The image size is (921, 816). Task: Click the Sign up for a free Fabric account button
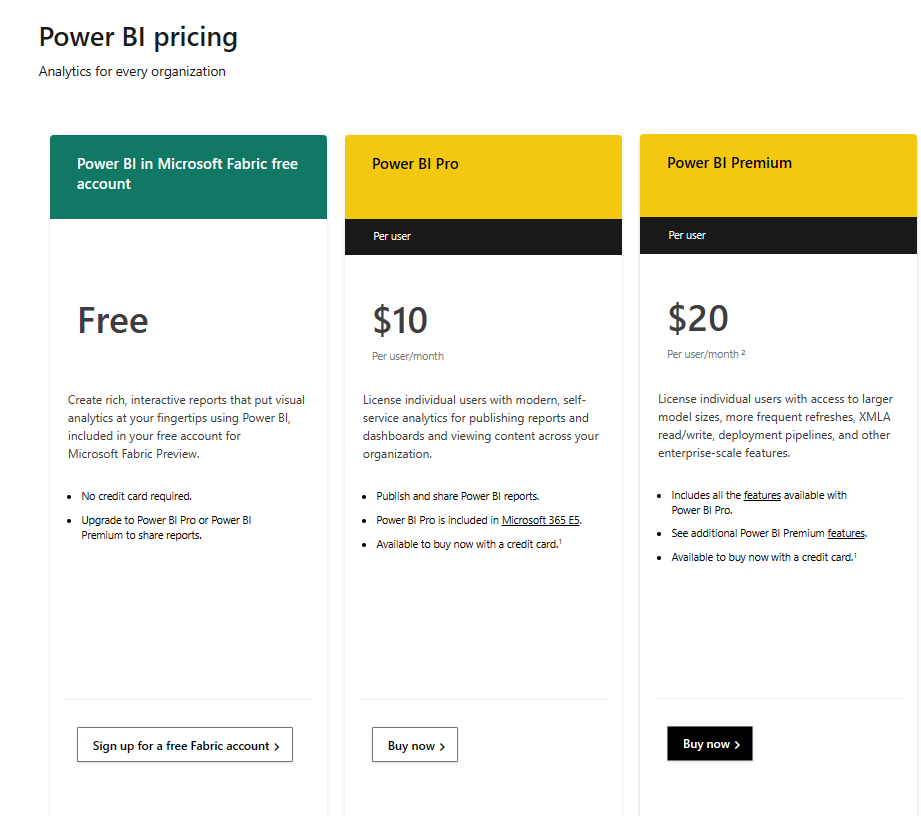(x=185, y=745)
